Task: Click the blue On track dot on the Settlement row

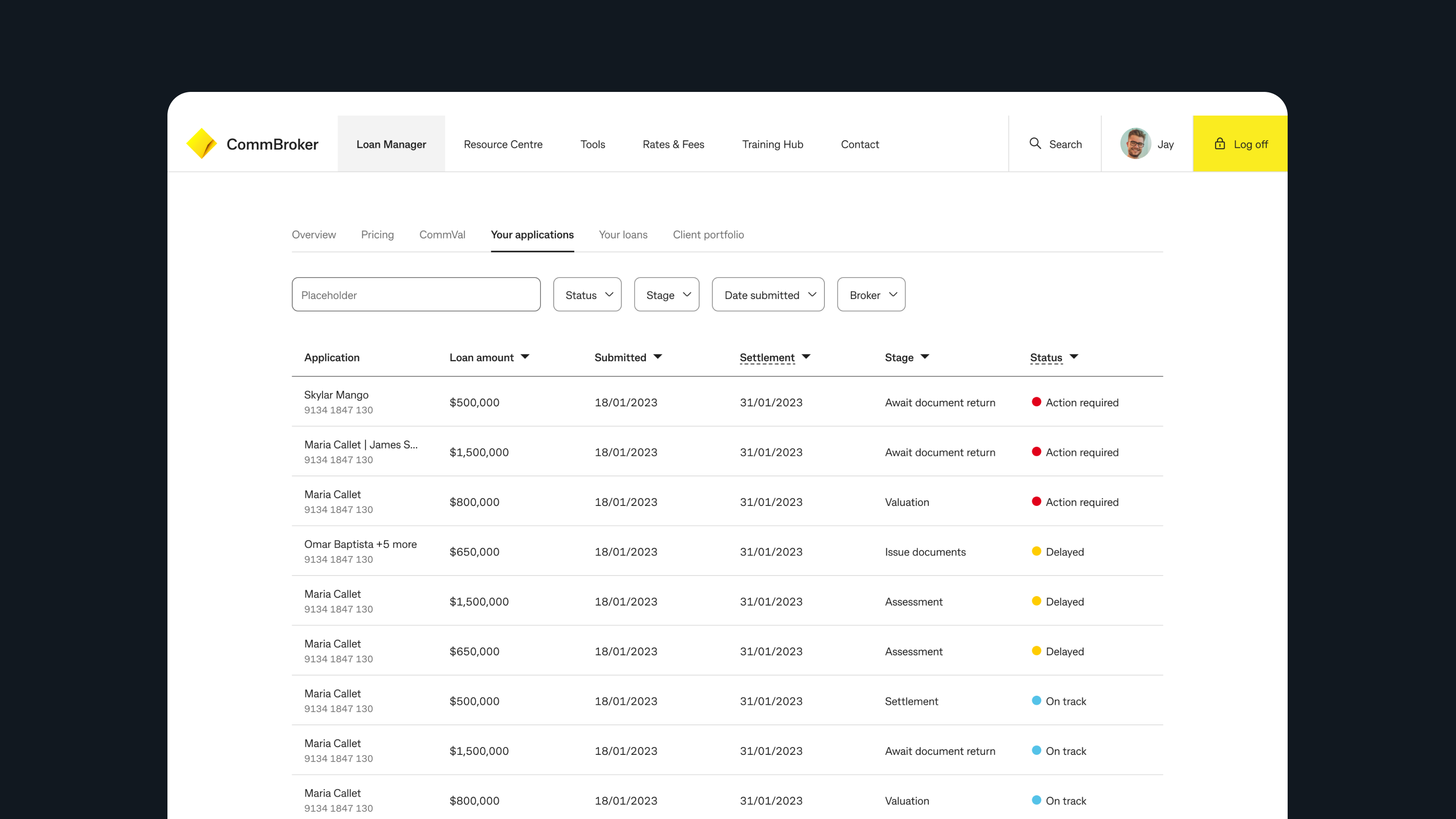Action: (1036, 700)
